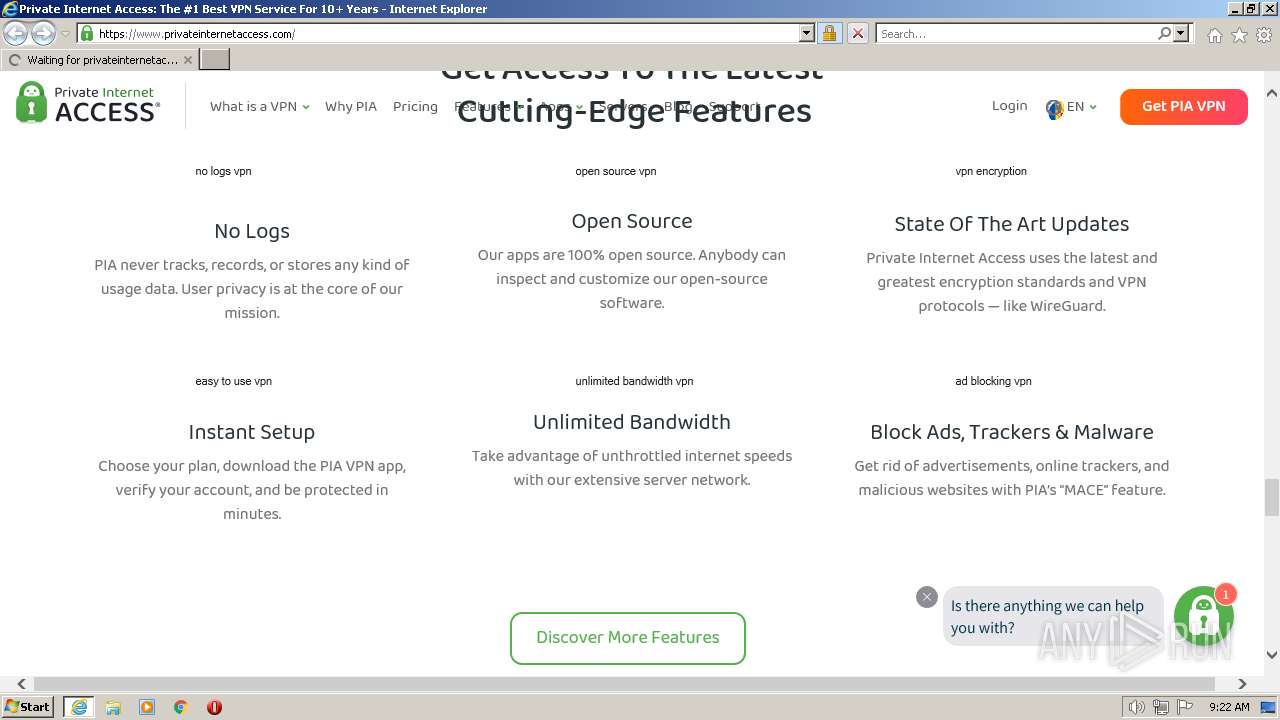
Task: Click 'Block Ads, Trackers & Malware' heading
Action: [1012, 432]
